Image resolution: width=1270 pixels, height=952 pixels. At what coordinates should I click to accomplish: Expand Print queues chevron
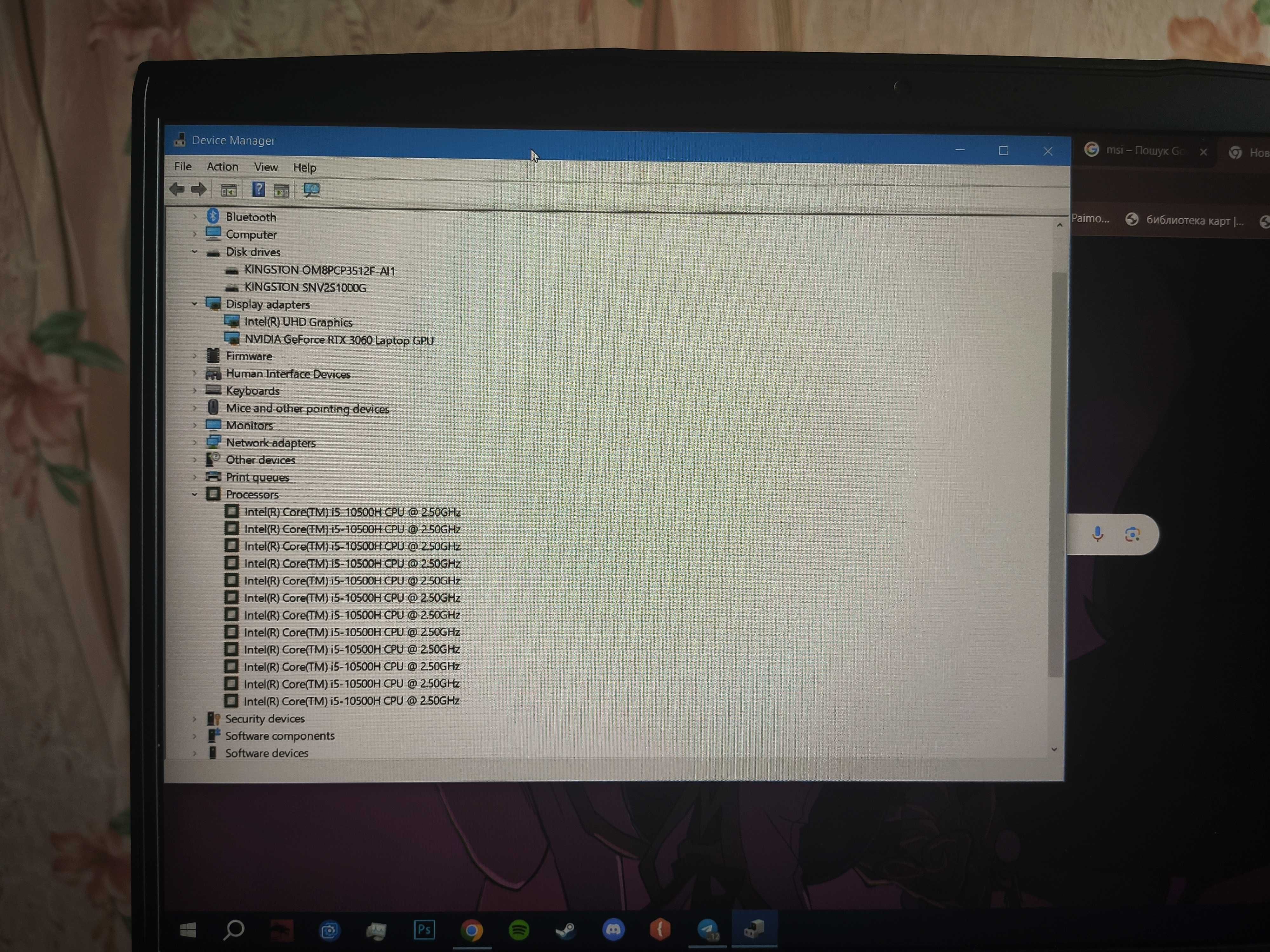click(x=195, y=476)
